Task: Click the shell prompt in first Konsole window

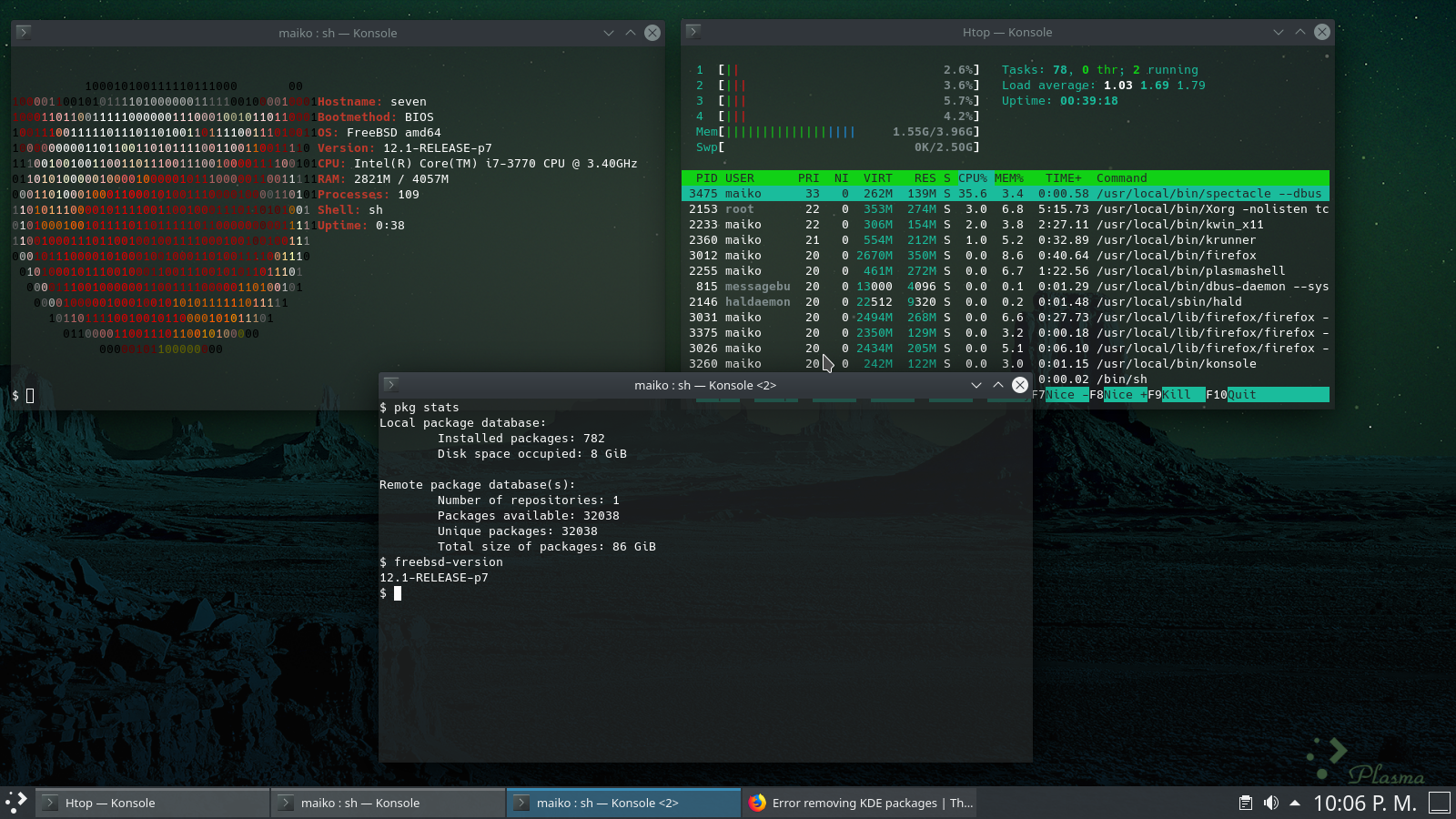Action: click(23, 396)
